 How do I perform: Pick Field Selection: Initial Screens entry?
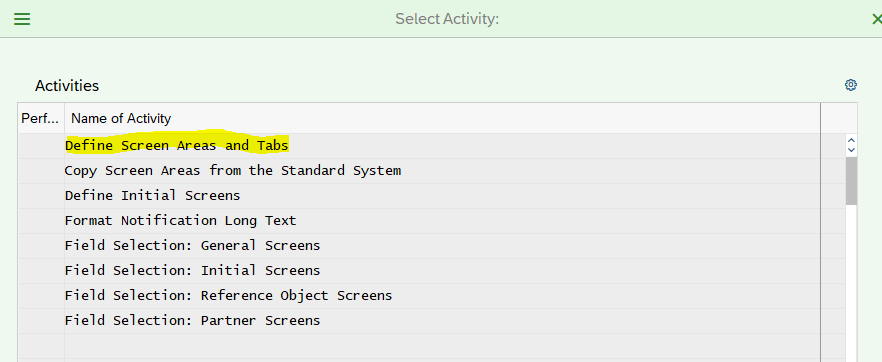[192, 270]
